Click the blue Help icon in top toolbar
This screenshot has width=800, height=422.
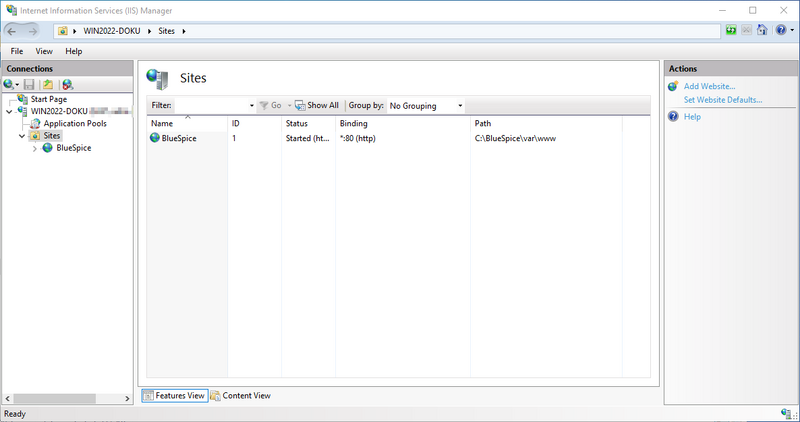tap(779, 31)
